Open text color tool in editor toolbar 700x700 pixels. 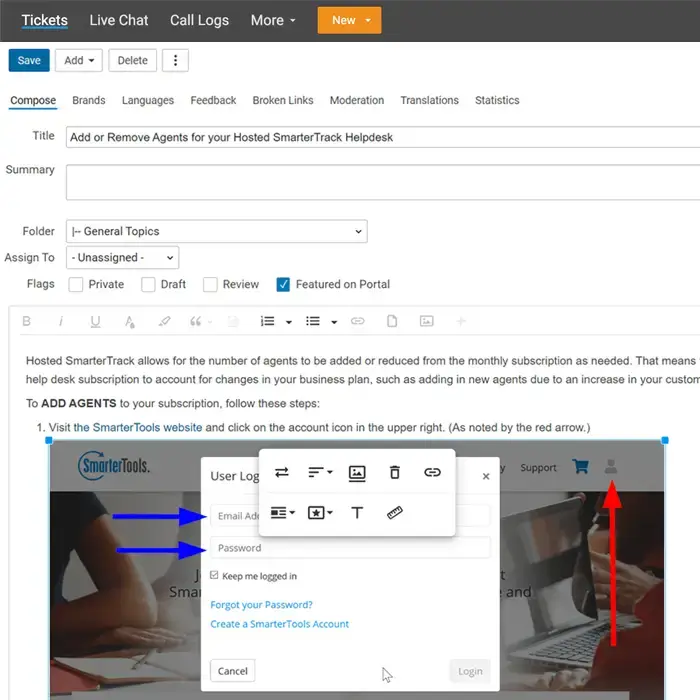(129, 322)
